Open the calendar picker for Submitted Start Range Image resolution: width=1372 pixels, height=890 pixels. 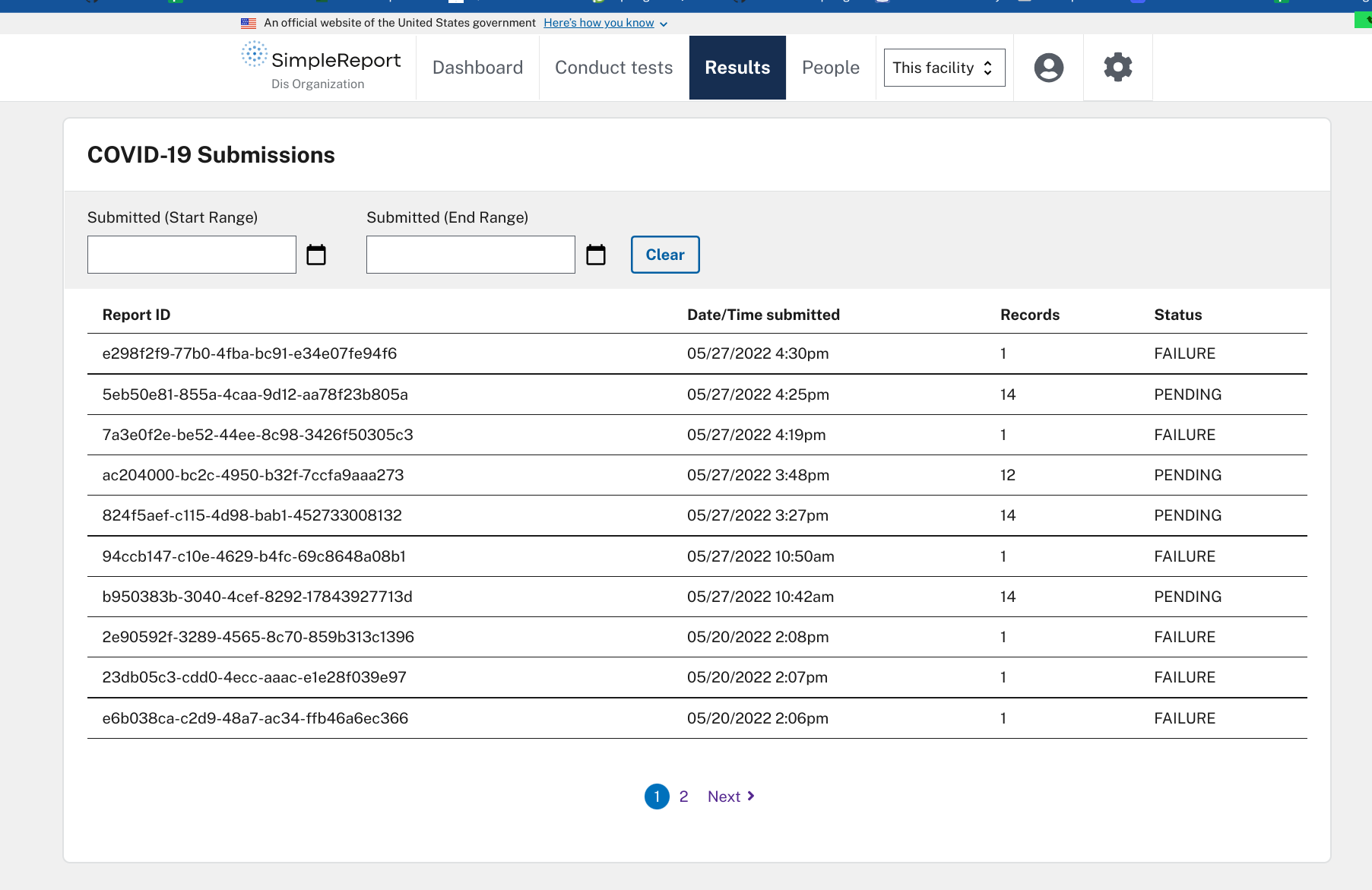coord(316,255)
